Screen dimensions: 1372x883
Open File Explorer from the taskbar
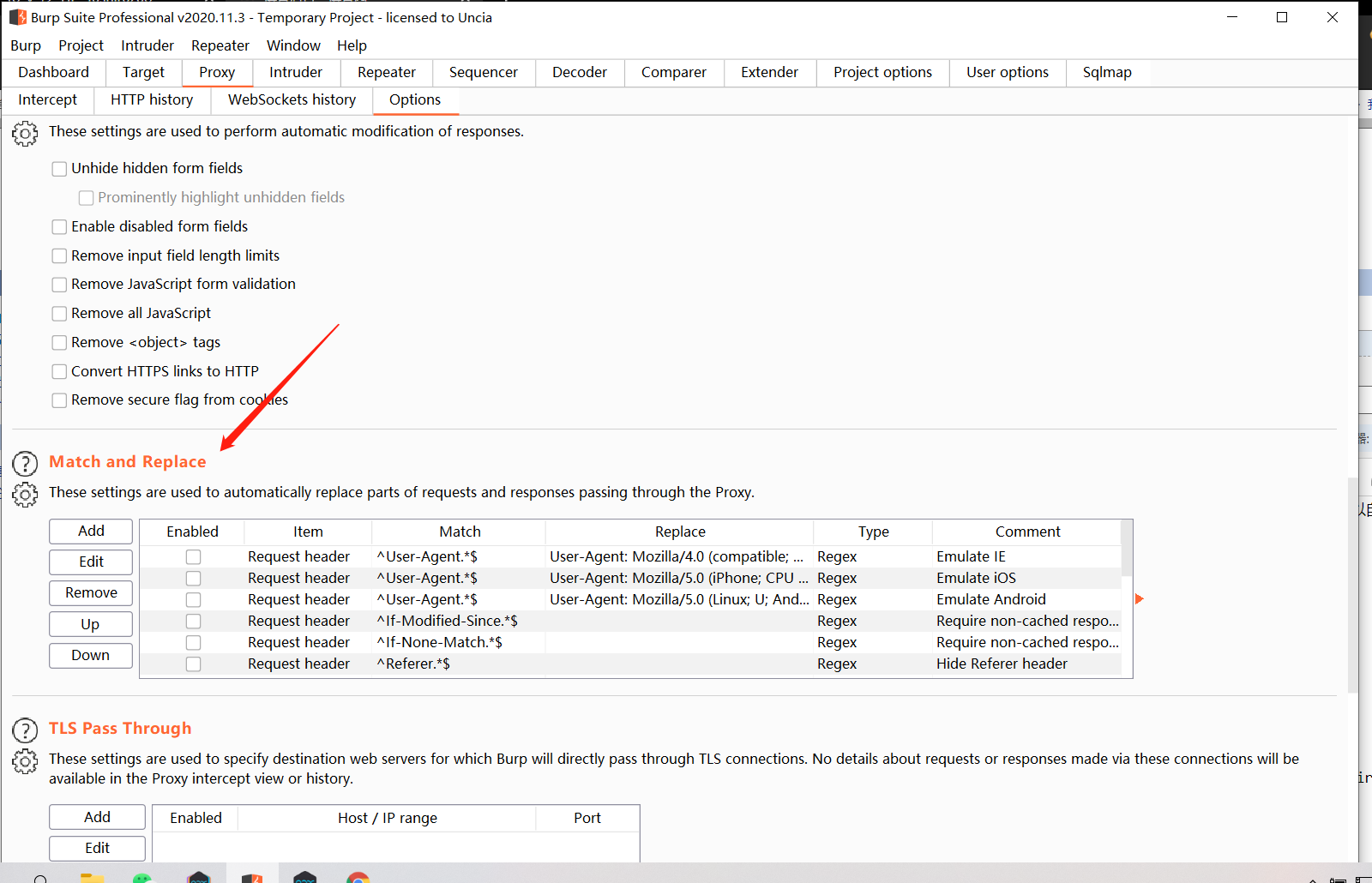point(92,877)
